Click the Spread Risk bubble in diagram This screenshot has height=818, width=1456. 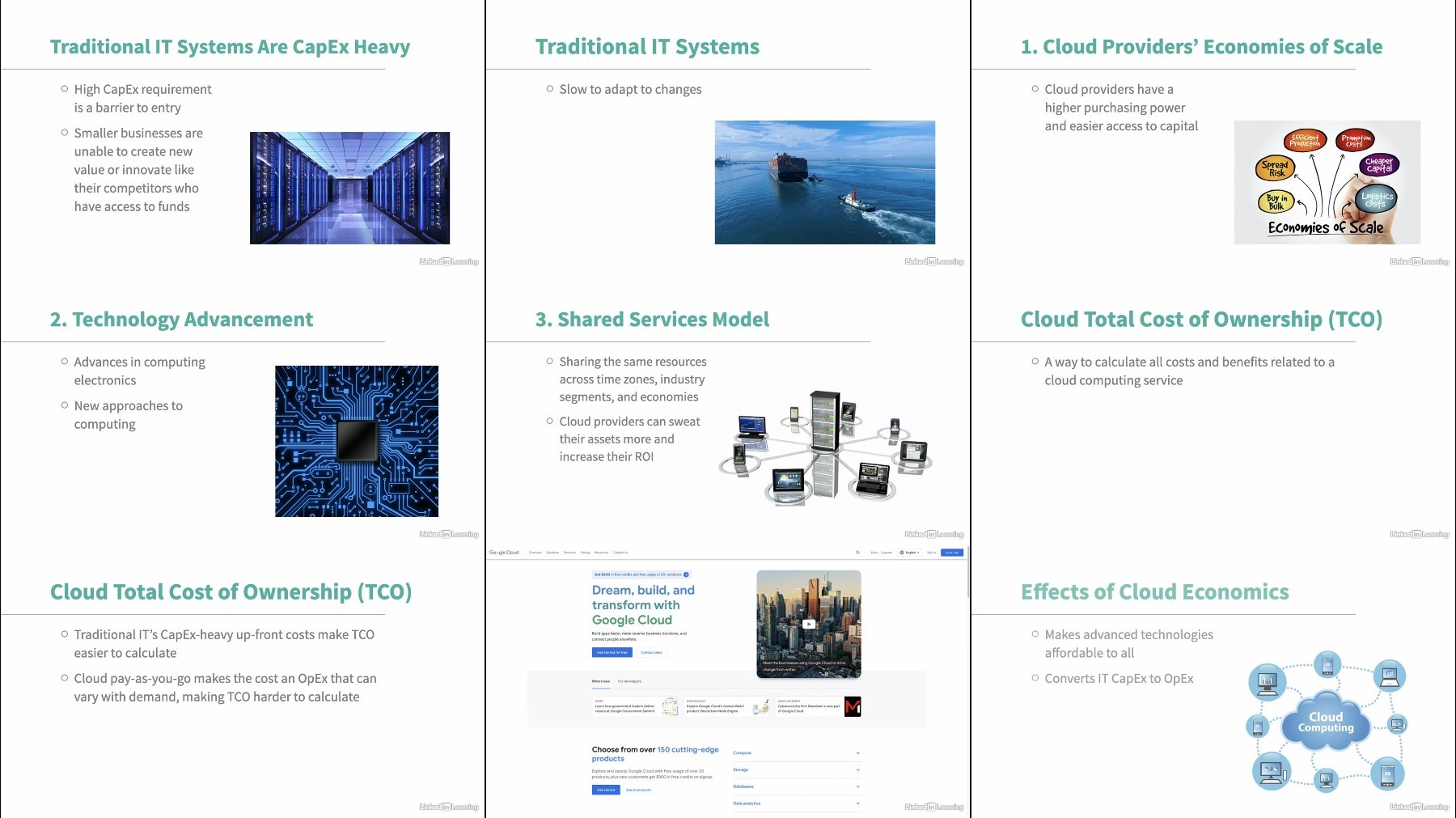pos(1276,168)
